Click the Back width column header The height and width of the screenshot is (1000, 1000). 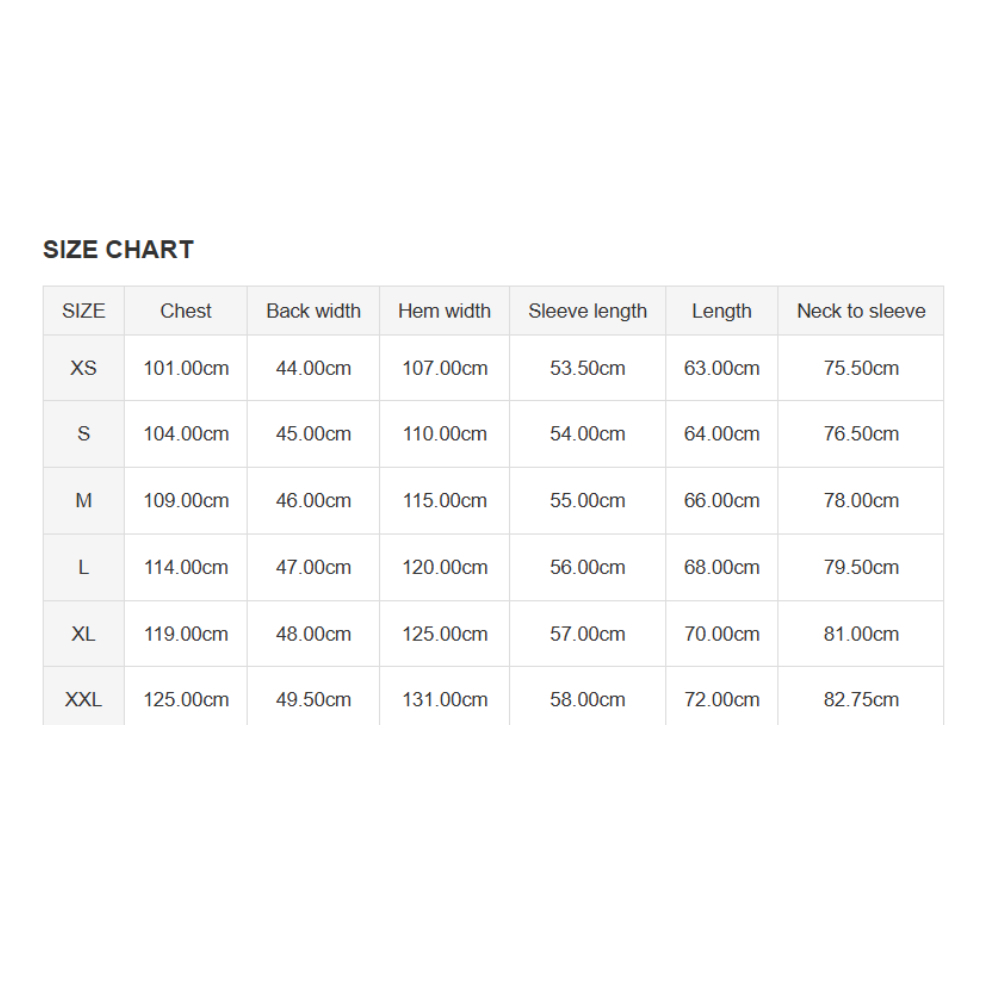click(x=313, y=311)
